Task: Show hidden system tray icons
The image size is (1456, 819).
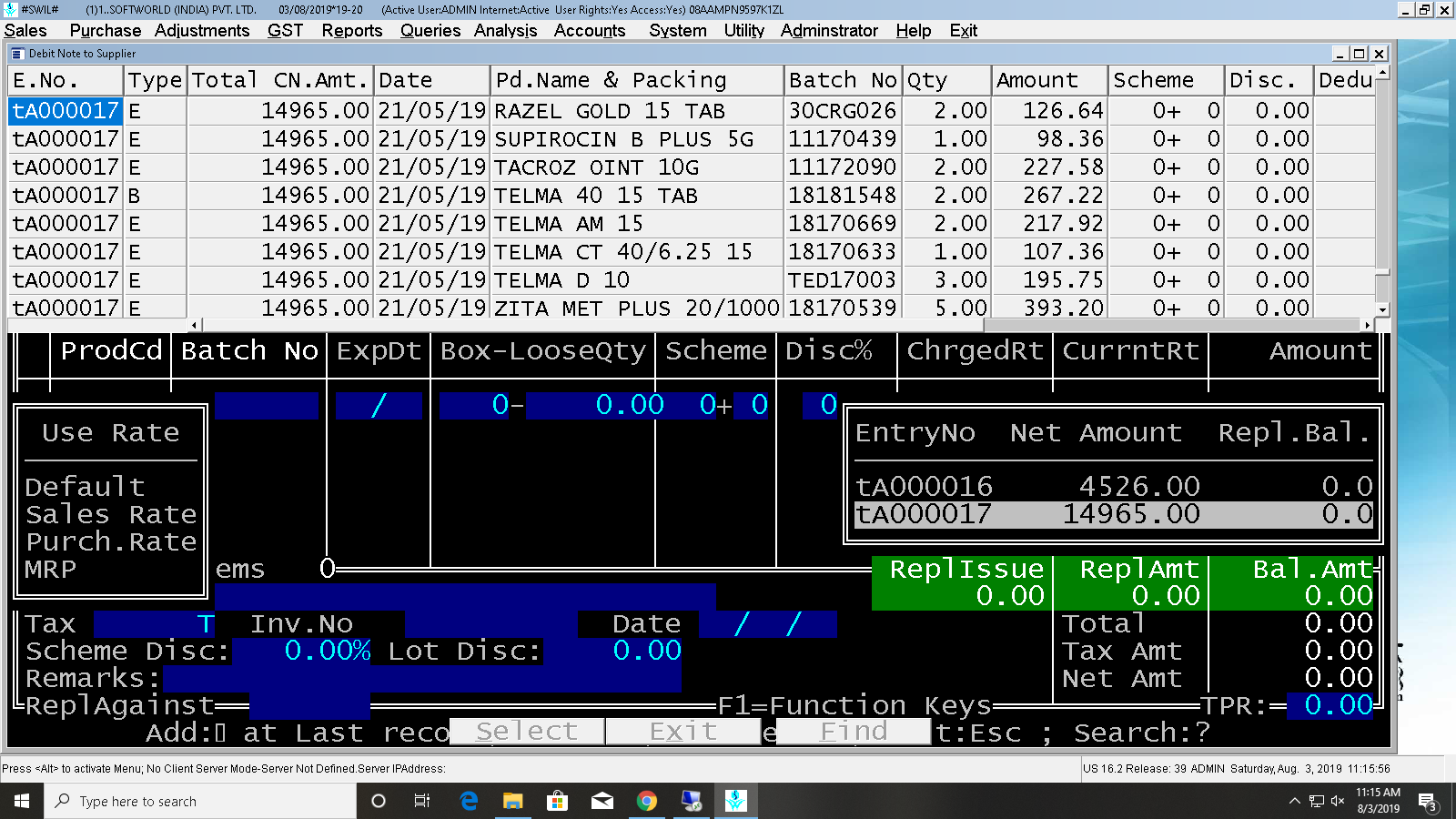Action: point(1294,801)
